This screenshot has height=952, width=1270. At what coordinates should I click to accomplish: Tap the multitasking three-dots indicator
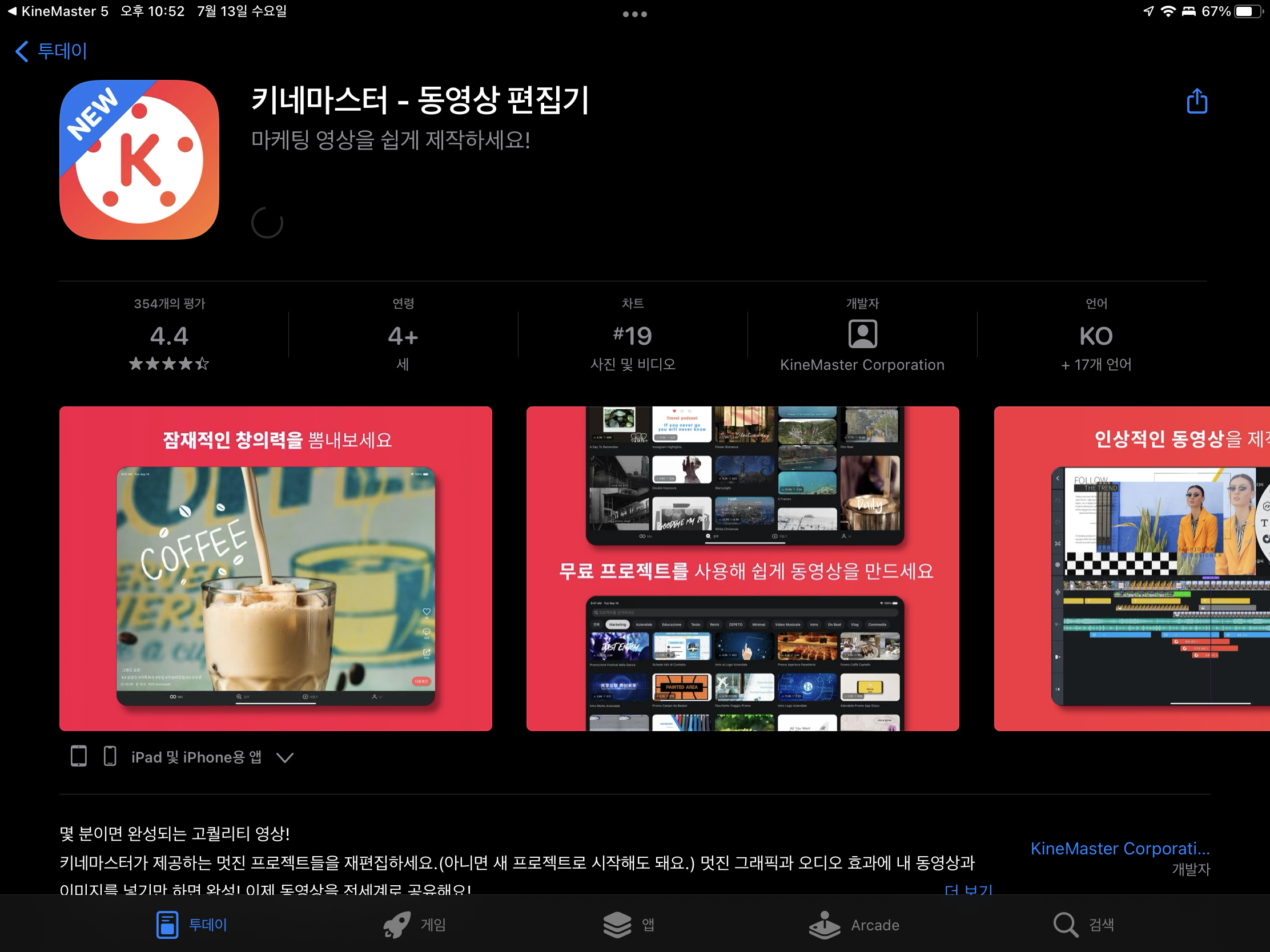(634, 14)
